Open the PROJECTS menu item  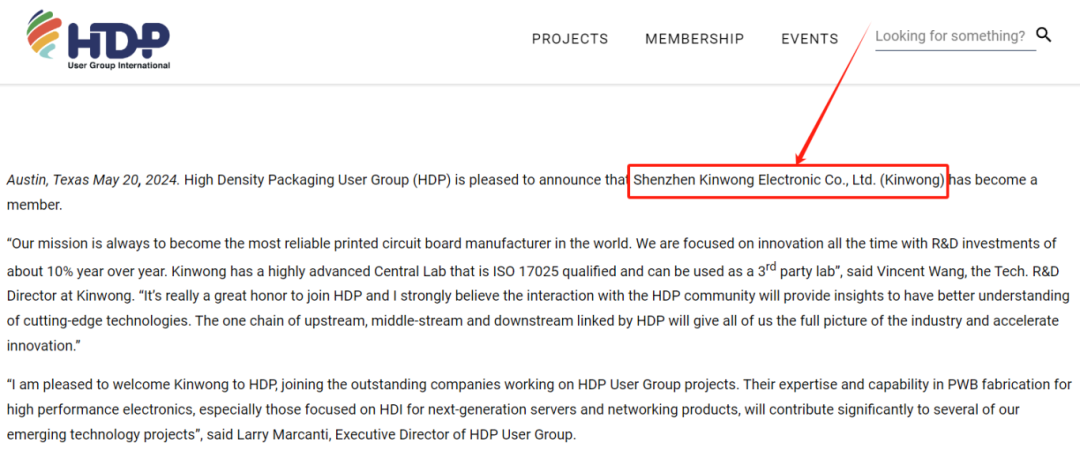(570, 39)
